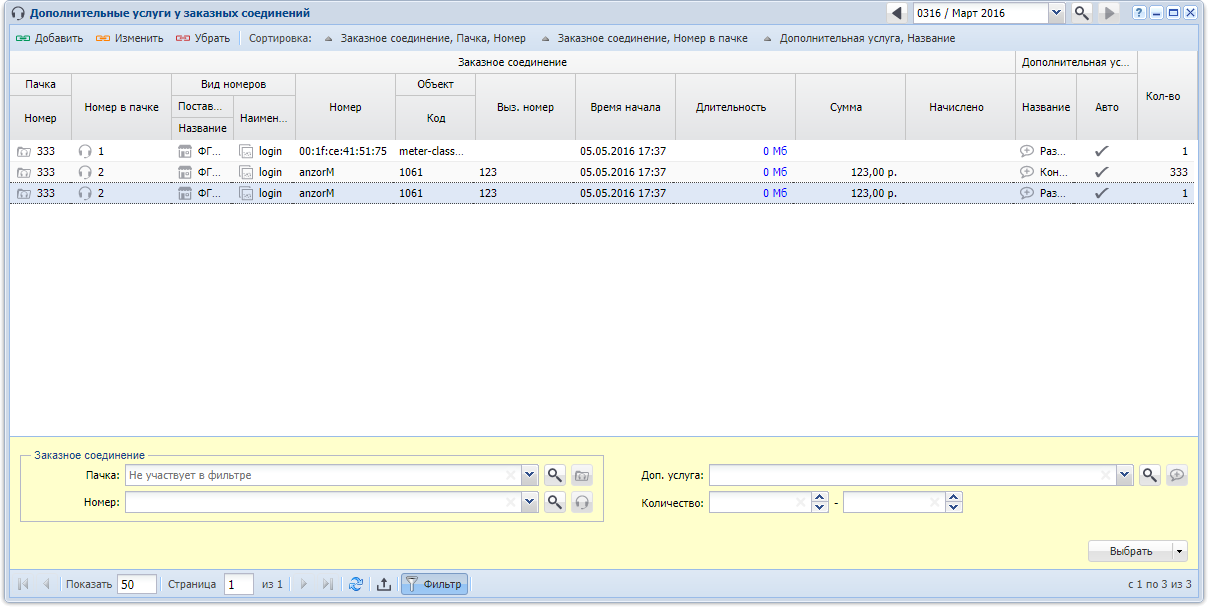This screenshot has height=607, width=1208.
Task: Click batch folder icon in the highlighted third row
Action: [24, 193]
